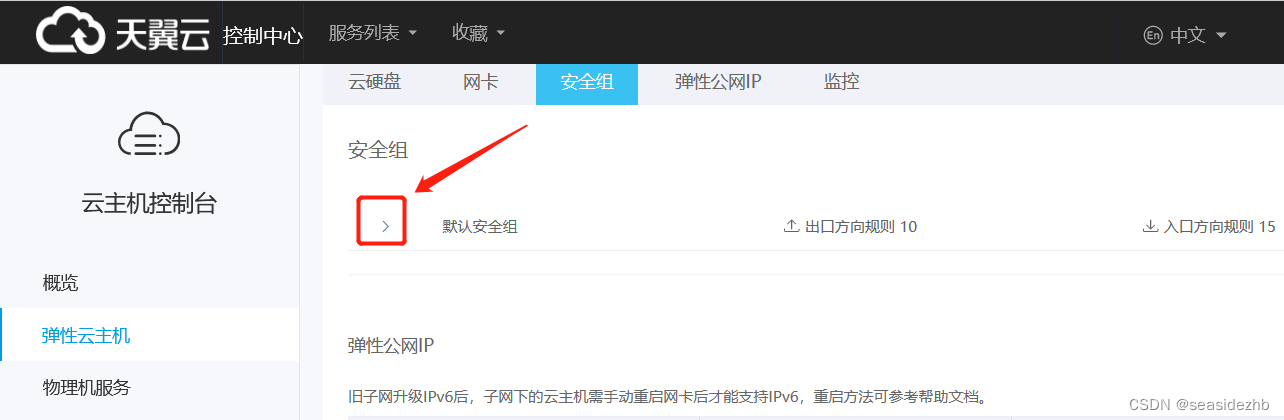Viewport: 1284px width, 420px height.
Task: Switch to the 网卡 tab
Action: pyautogui.click(x=481, y=82)
